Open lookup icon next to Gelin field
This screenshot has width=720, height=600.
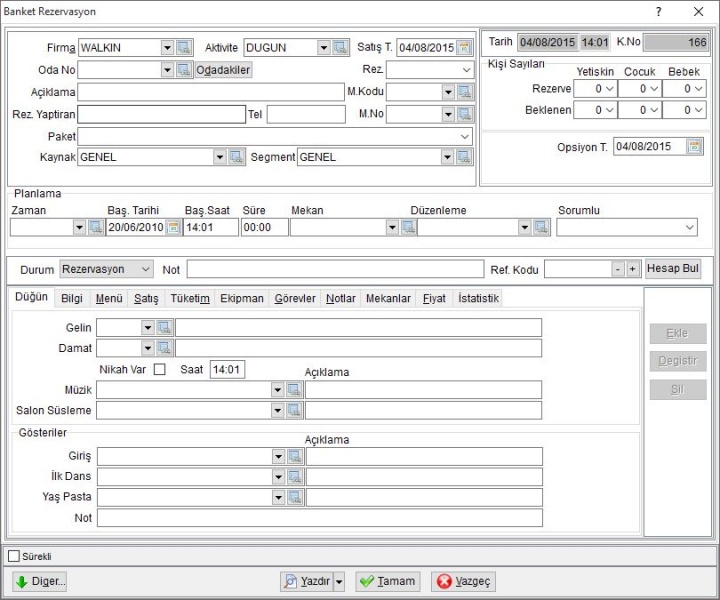164,328
